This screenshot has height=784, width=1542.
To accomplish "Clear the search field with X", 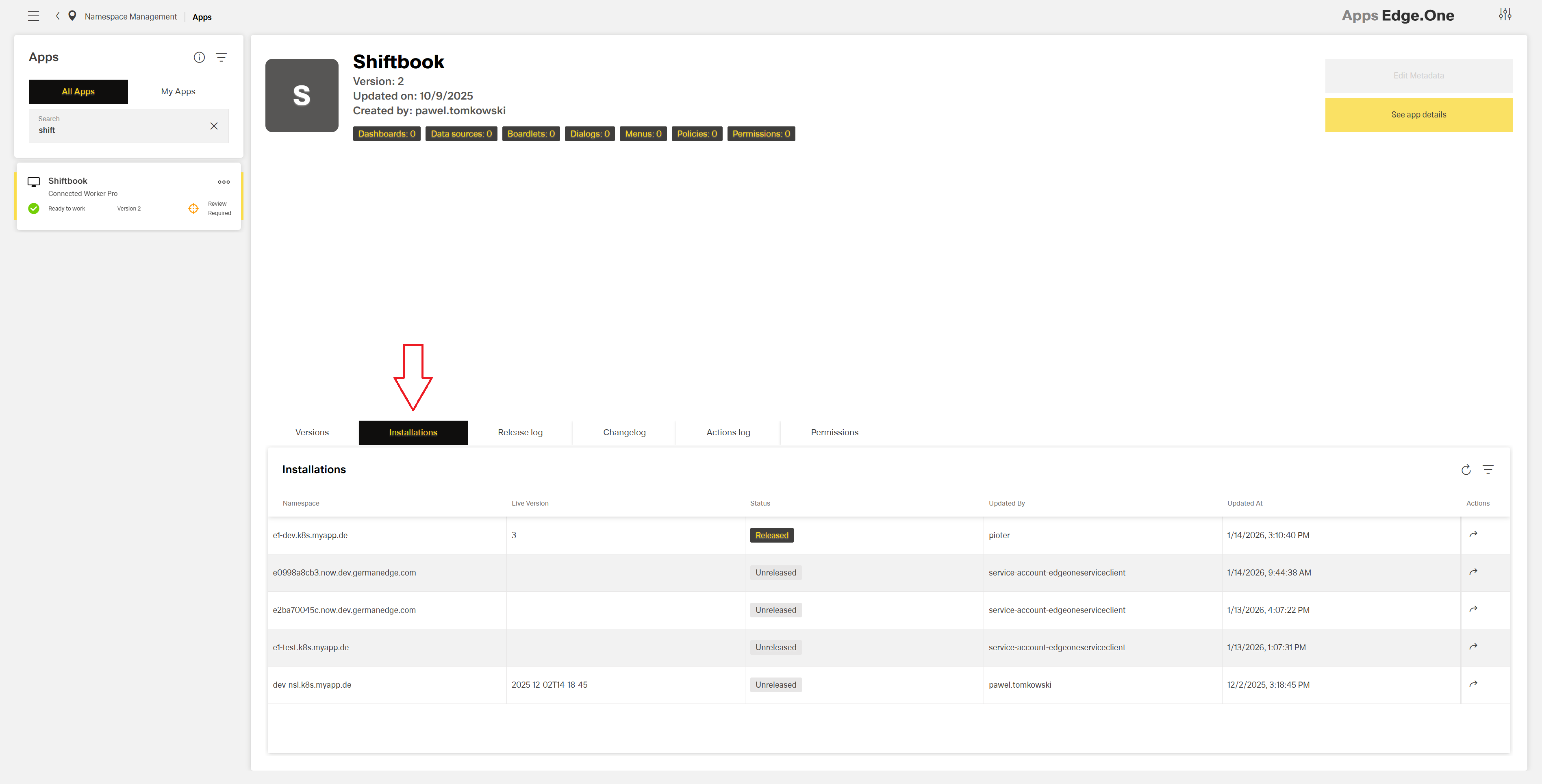I will (x=214, y=126).
